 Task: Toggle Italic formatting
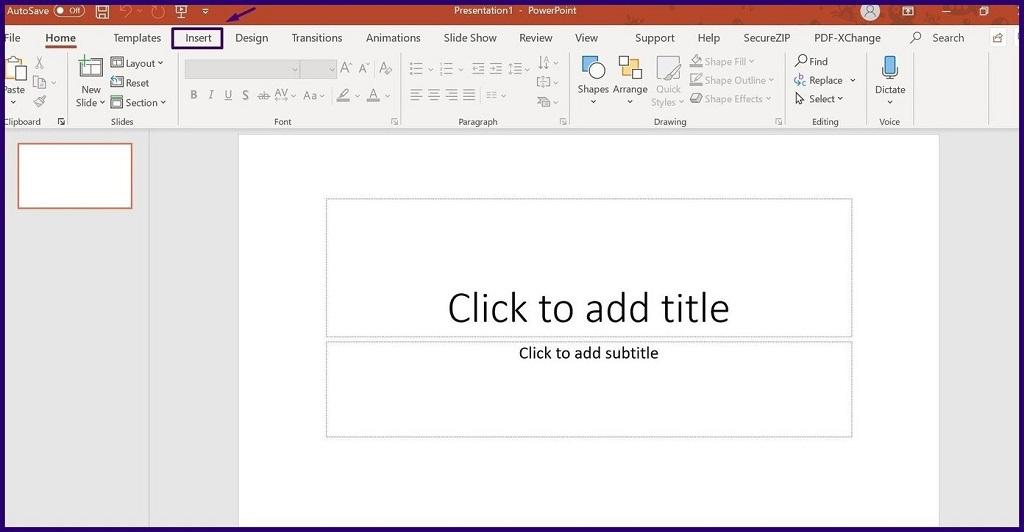211,95
